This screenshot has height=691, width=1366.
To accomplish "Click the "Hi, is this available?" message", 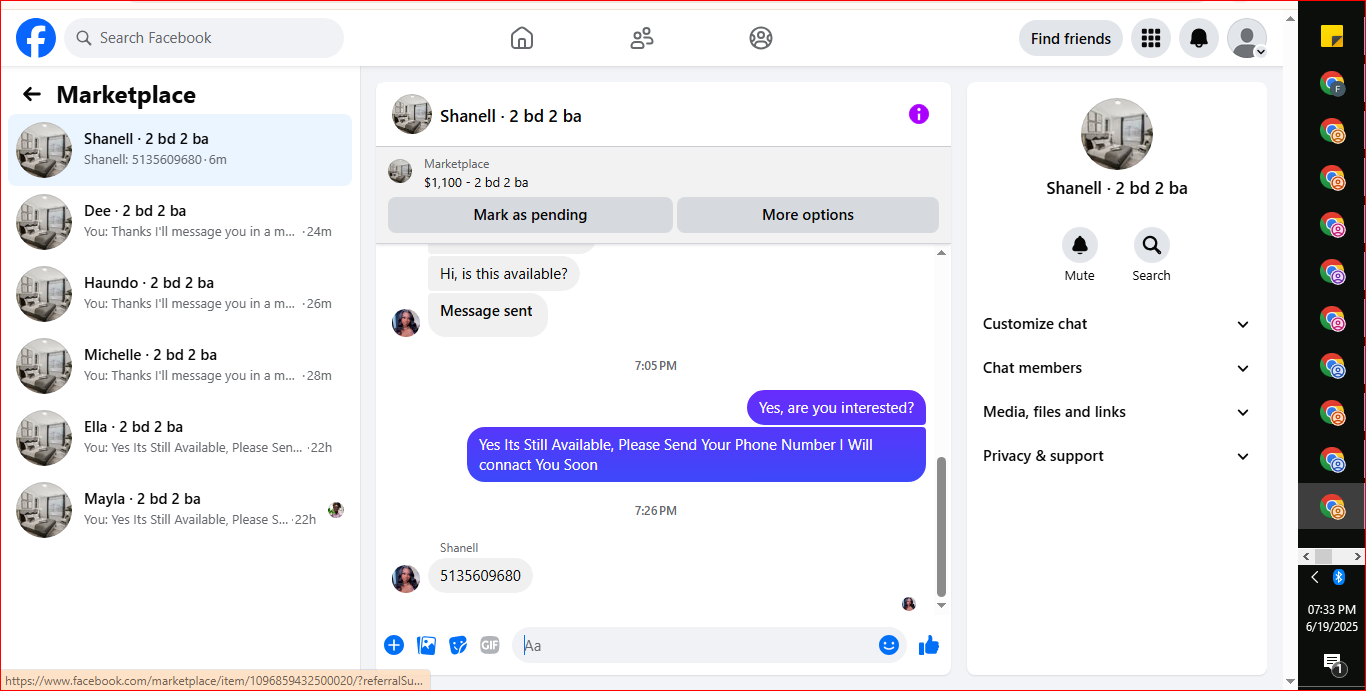I will point(504,273).
